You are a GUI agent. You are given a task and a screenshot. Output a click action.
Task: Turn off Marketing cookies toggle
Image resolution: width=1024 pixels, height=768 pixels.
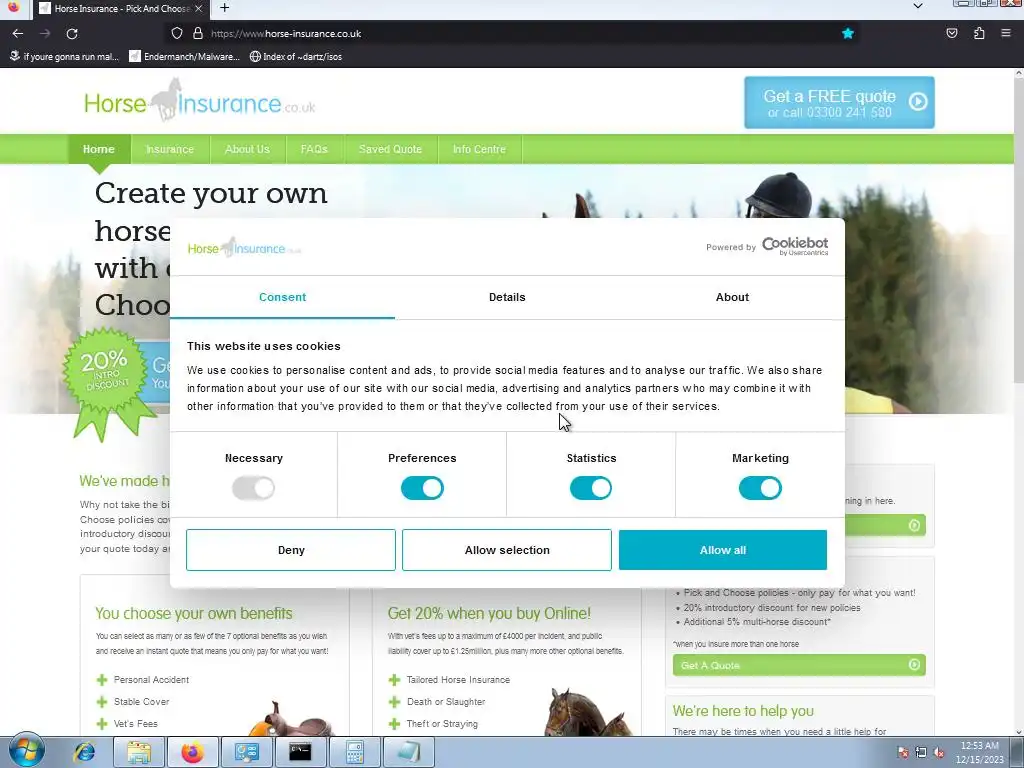tap(760, 488)
